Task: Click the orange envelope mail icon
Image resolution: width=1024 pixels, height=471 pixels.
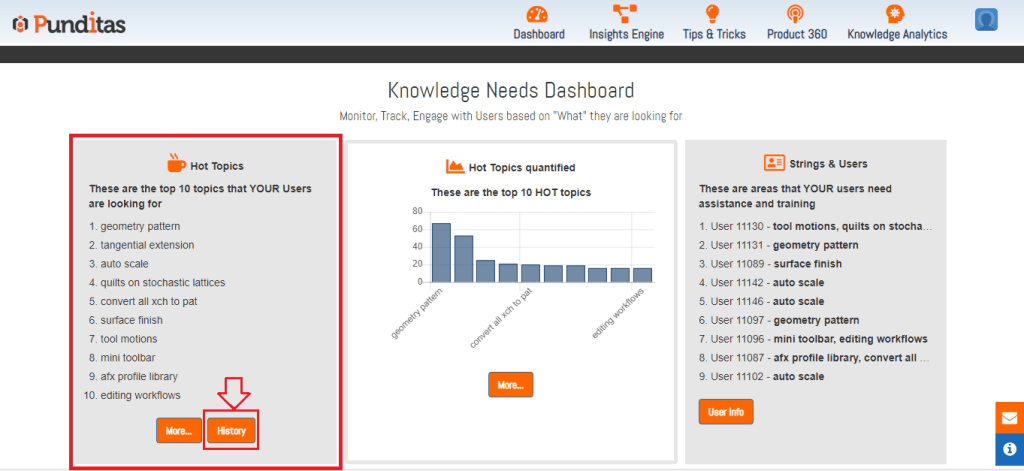Action: (1009, 418)
